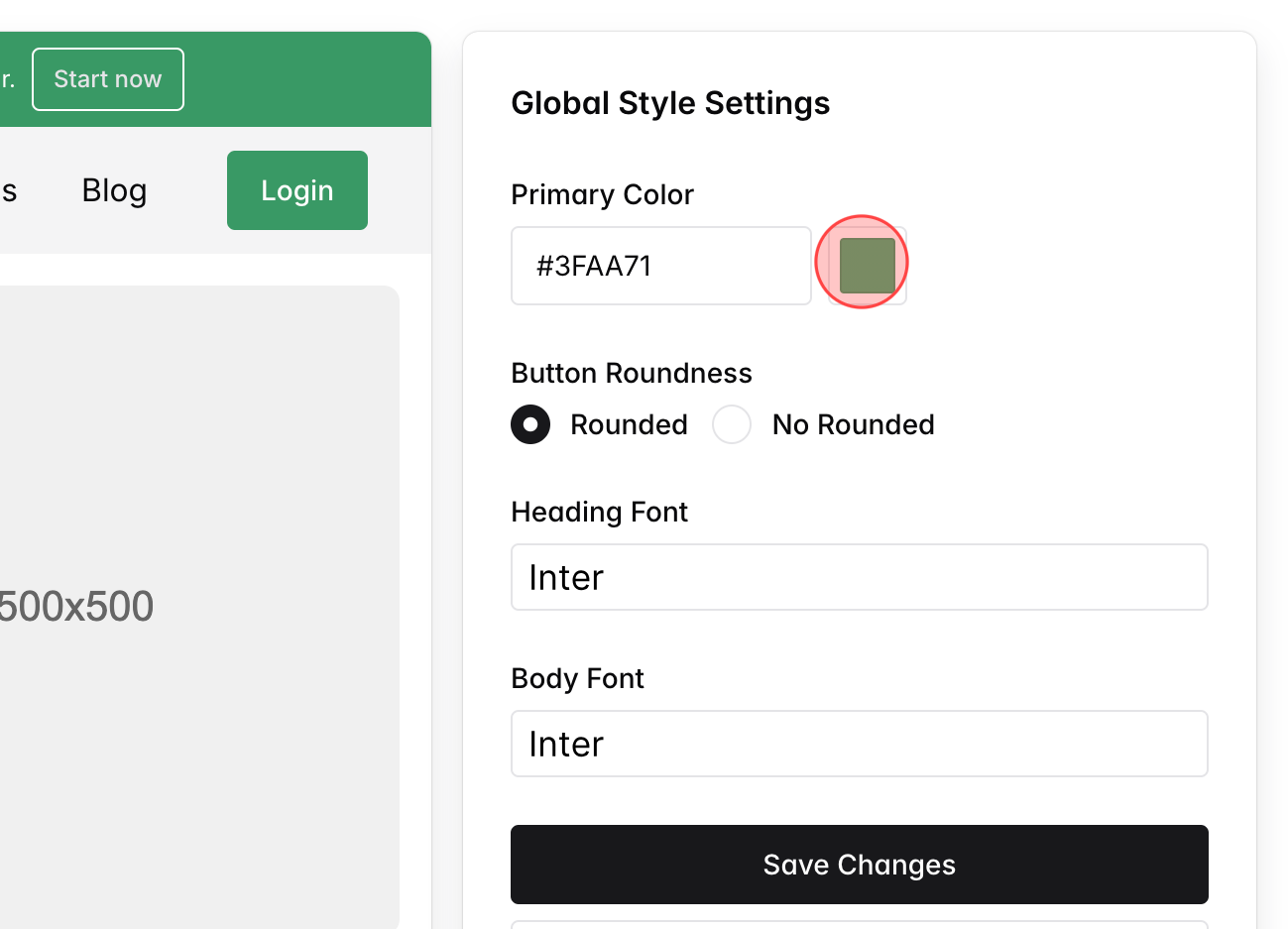The width and height of the screenshot is (1288, 929).
Task: Select the Global Style Settings heading
Action: coord(670,102)
